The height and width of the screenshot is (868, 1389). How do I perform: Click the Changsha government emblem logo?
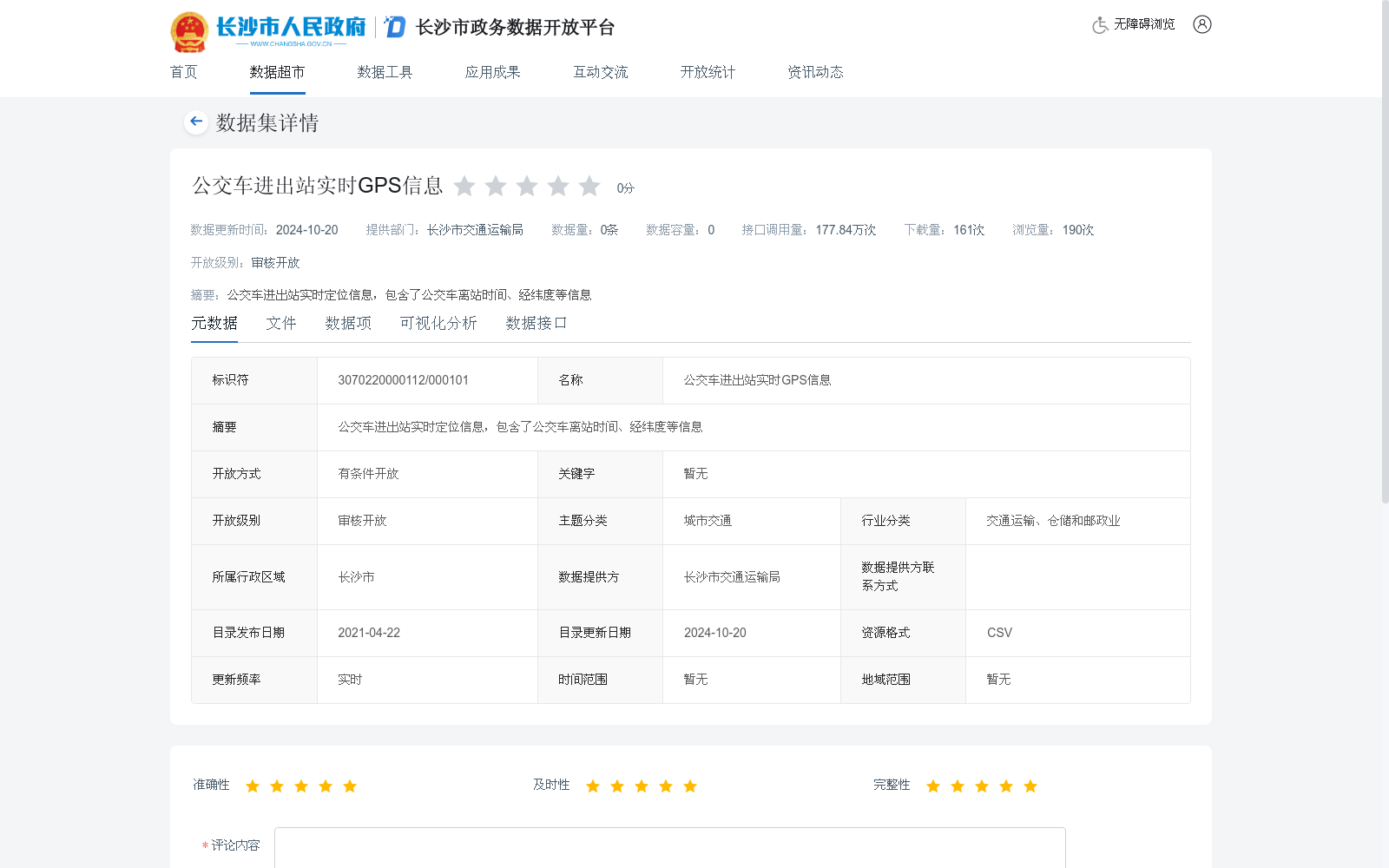pyautogui.click(x=189, y=32)
